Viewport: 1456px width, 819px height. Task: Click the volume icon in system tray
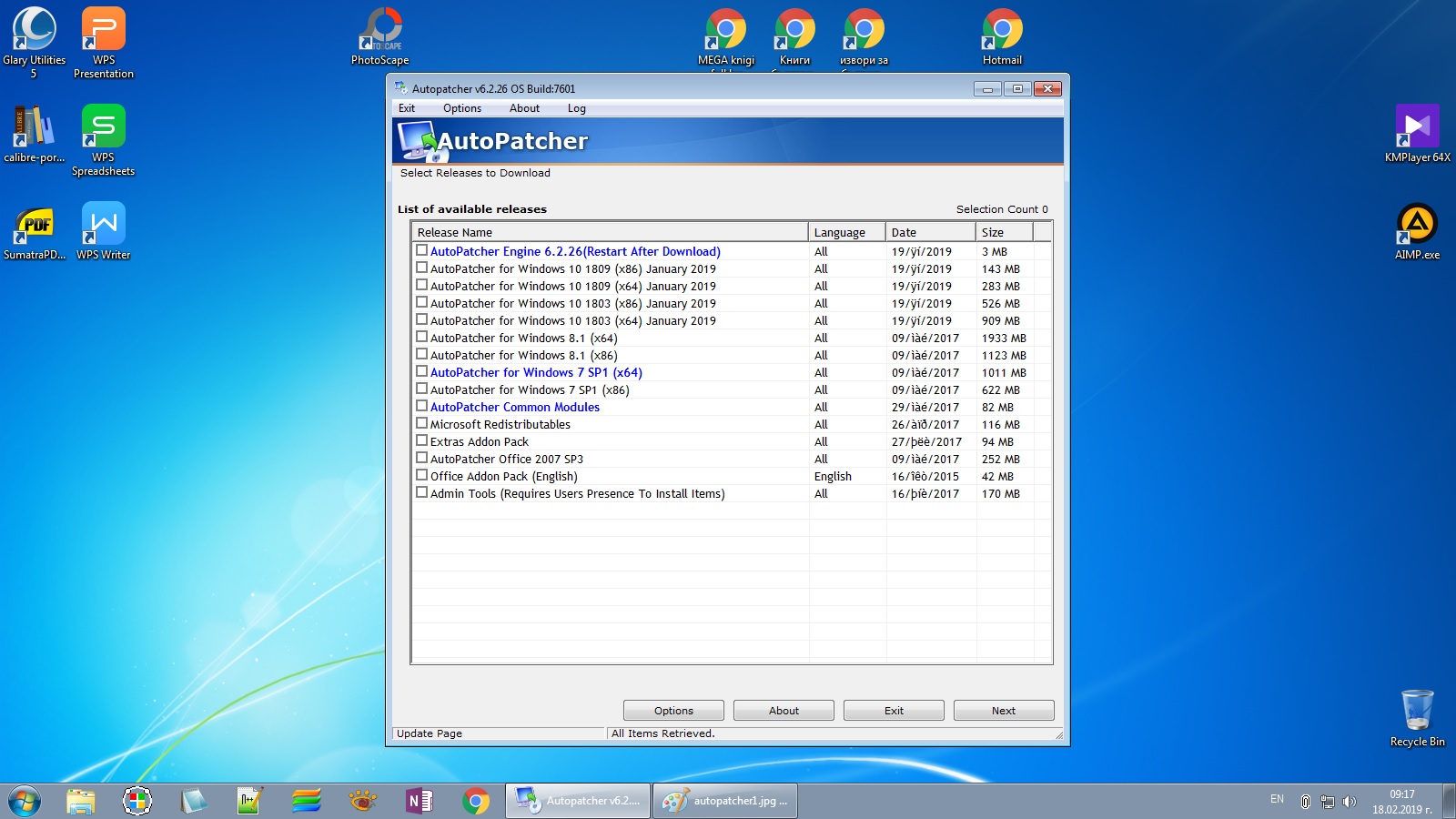pos(1350,802)
